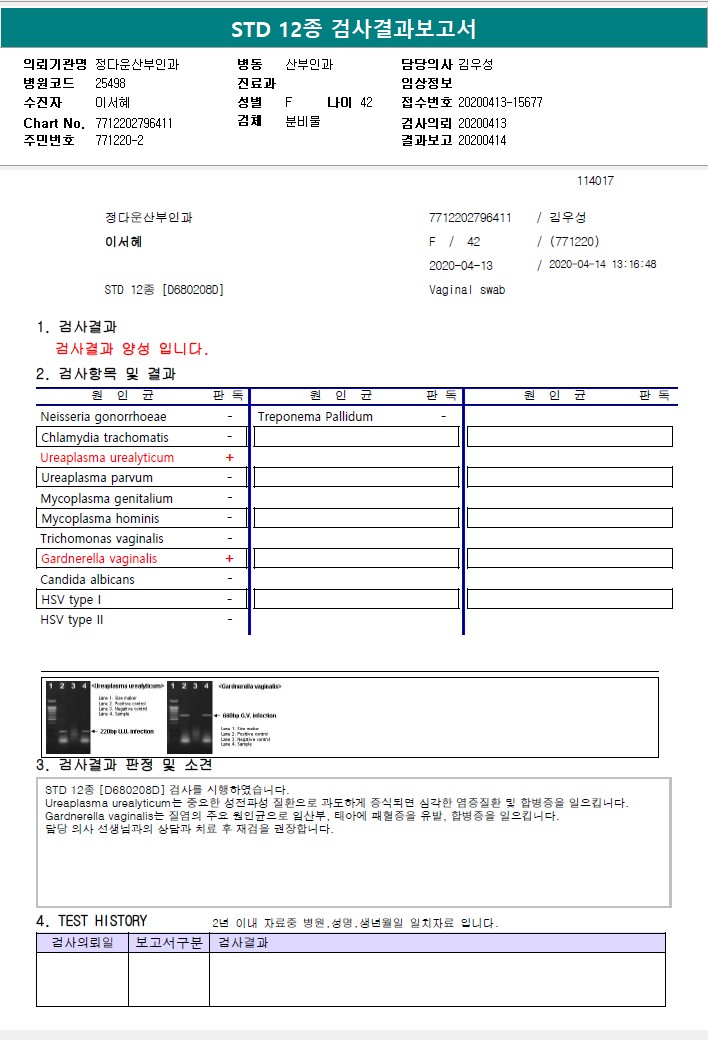Click the 검사의뢰일 column header
Screen dimensions: 708x1040
[82, 942]
